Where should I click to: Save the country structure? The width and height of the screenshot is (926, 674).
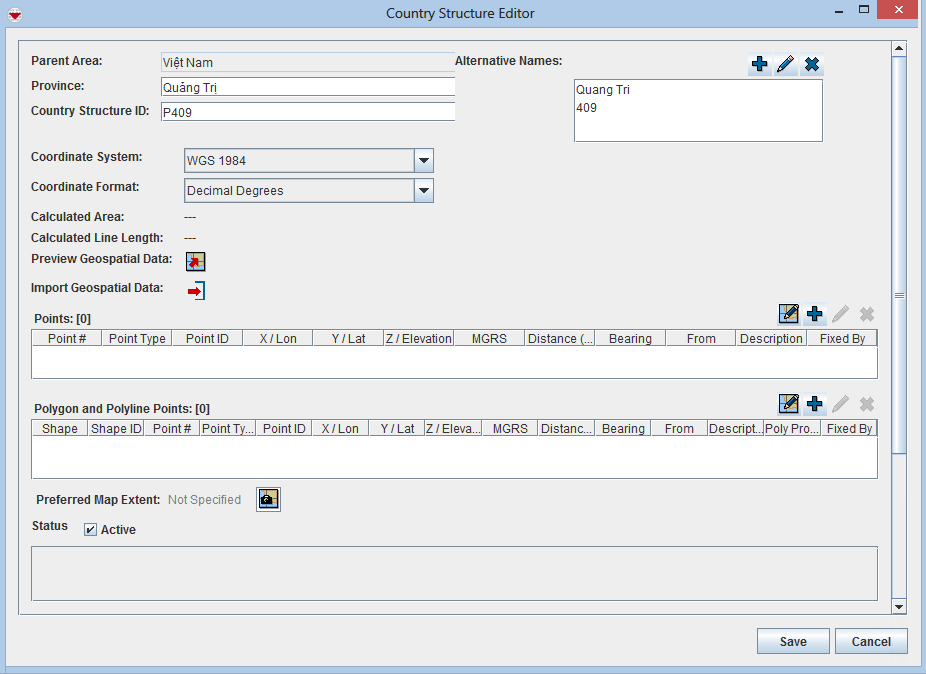pos(793,642)
